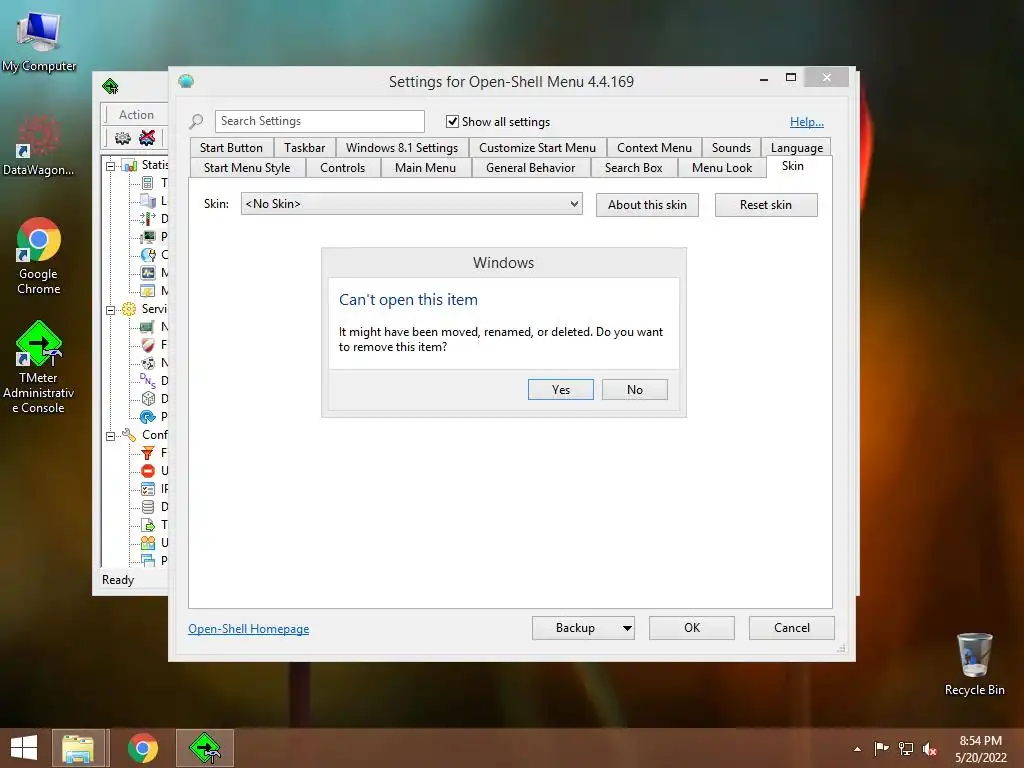
Task: Open the Windows 8.1 Settings tab
Action: [x=402, y=148]
